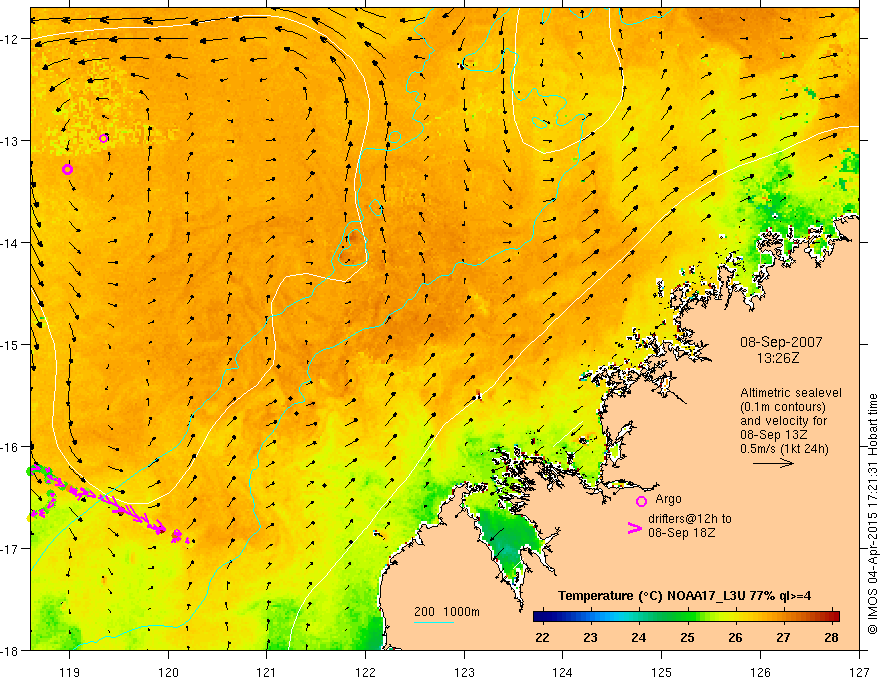This screenshot has height=680, width=880.
Task: Click the 'and velocity for' text
Action: point(783,421)
